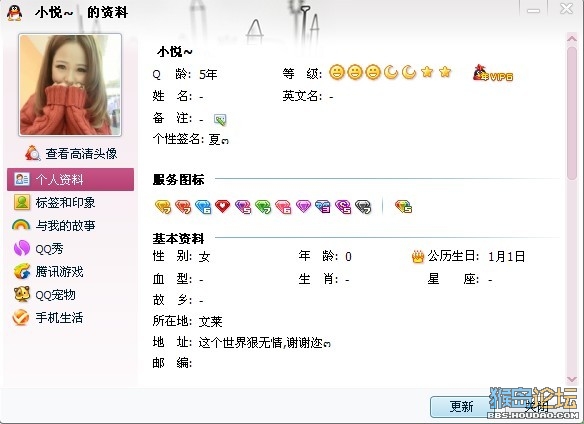Click the purple diamond level 5 service icon
Image resolution: width=584 pixels, height=424 pixels.
pyautogui.click(x=243, y=207)
